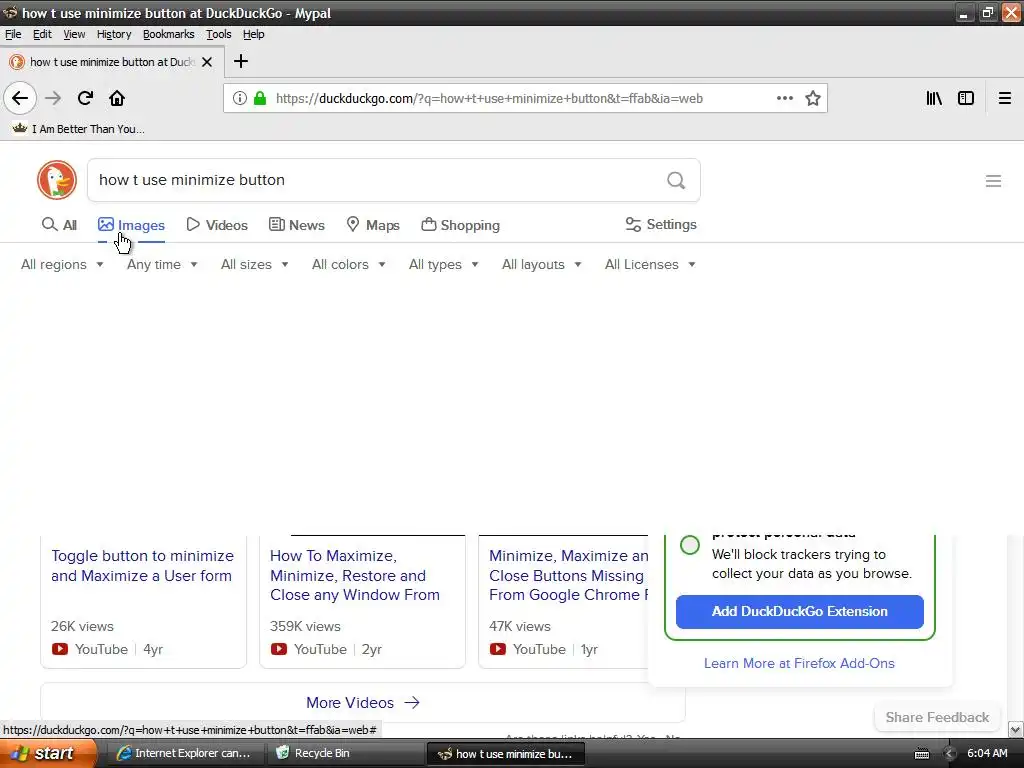
Task: Click the forward navigation arrow
Action: tap(54, 99)
